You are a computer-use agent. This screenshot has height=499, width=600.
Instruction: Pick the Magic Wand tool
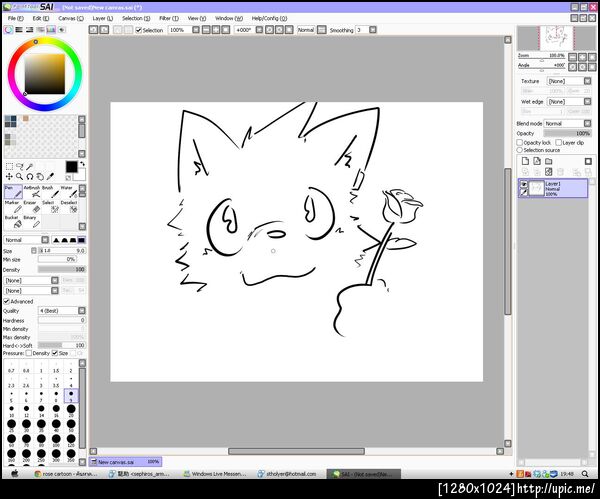pos(30,166)
